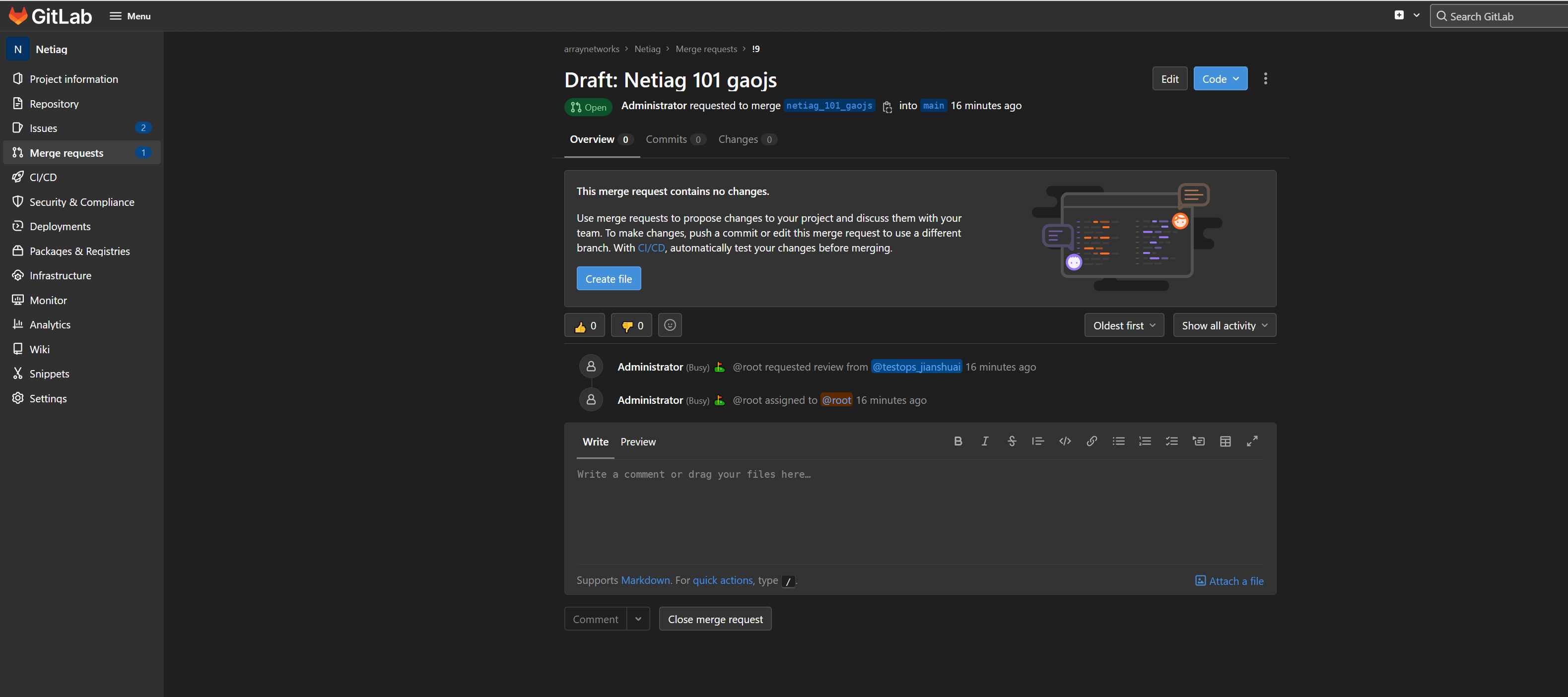Expand the Code dropdown button
Screen dimensions: 1568x697
point(1220,78)
